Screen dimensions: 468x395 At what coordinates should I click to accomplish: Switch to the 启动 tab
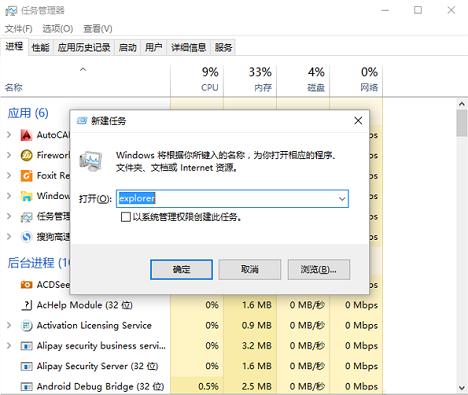click(x=128, y=48)
